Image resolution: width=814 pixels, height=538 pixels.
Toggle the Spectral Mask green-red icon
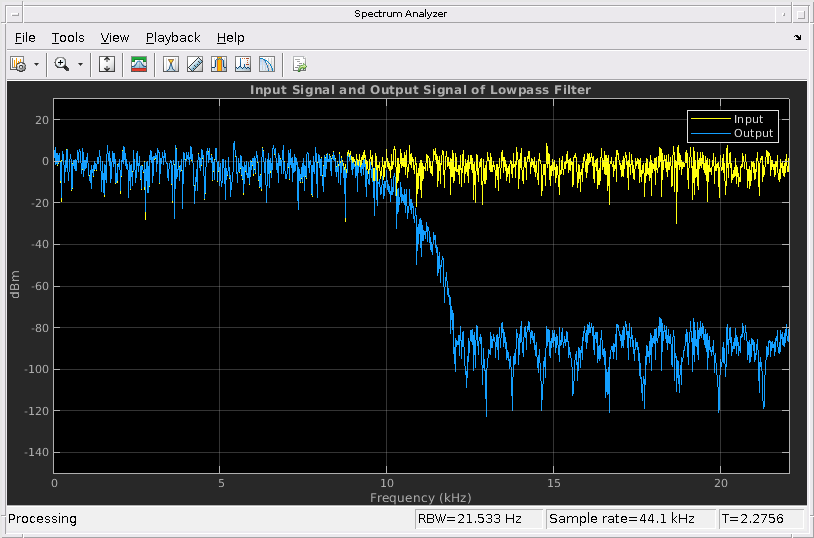[139, 64]
